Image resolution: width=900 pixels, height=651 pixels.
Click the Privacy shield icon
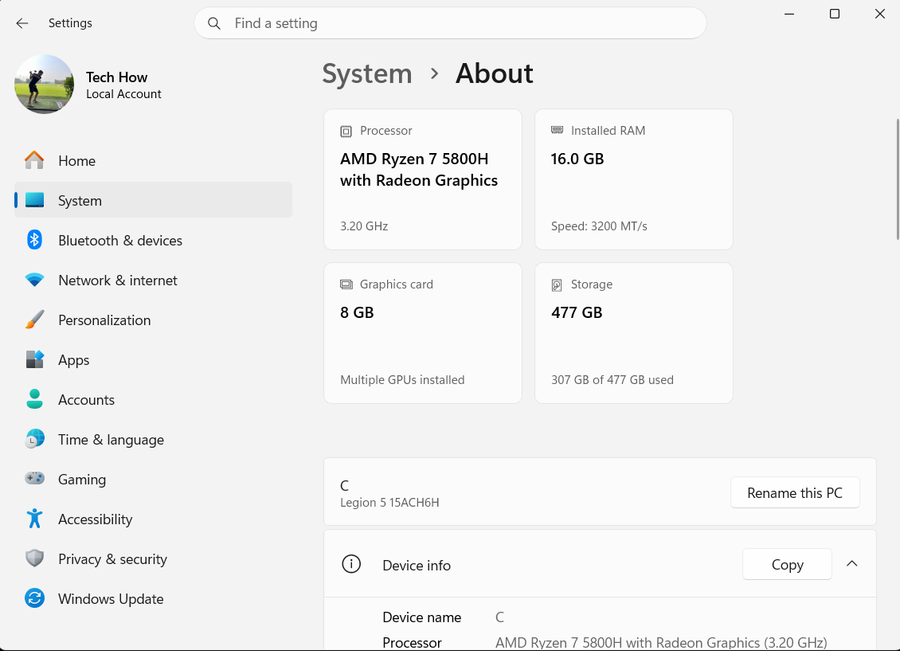pyautogui.click(x=34, y=558)
